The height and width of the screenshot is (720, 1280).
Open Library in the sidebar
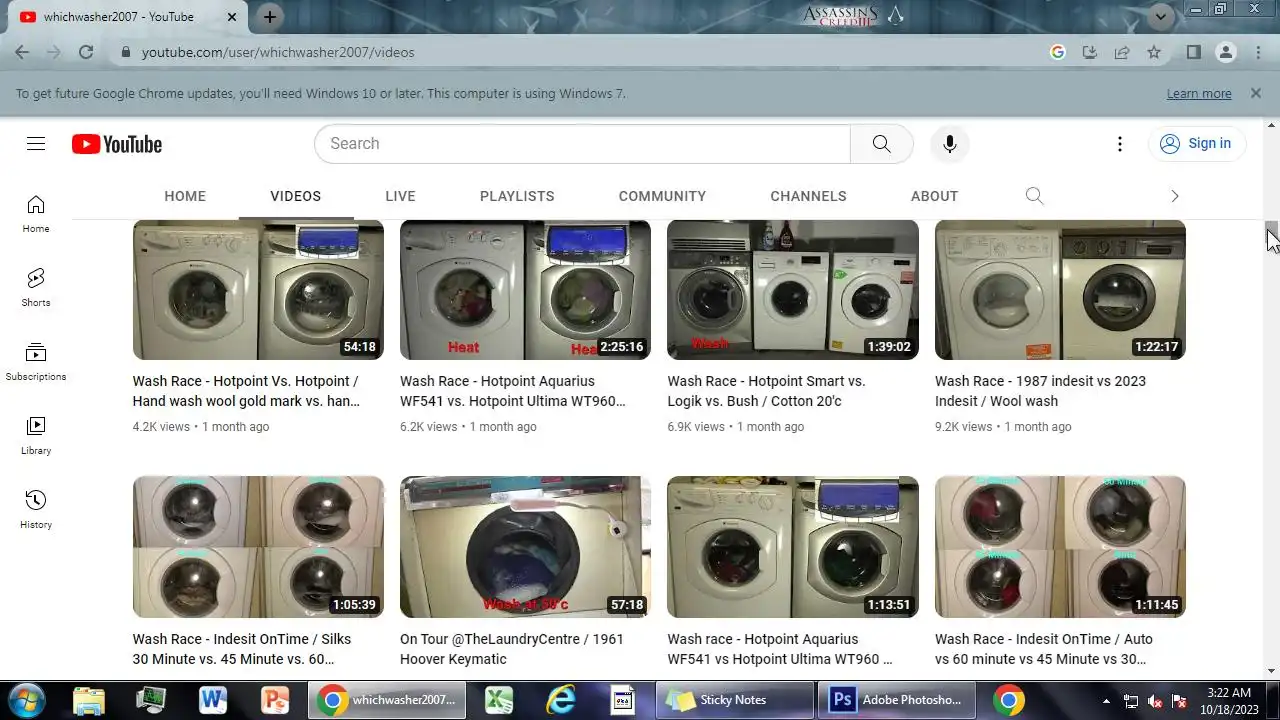36,436
